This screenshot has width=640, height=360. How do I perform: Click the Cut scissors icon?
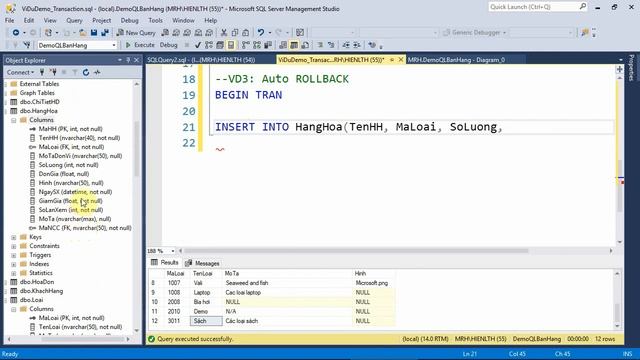click(x=224, y=33)
